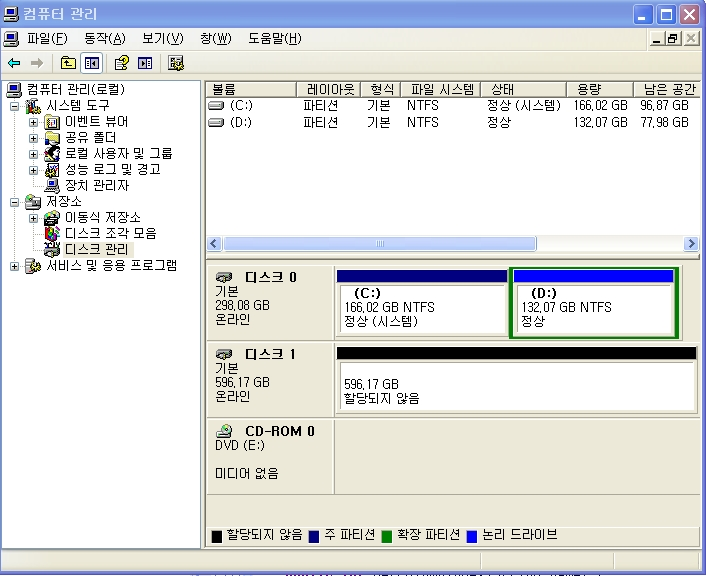Expand the 서비스 및 응용 프로그램 node

tap(14, 266)
